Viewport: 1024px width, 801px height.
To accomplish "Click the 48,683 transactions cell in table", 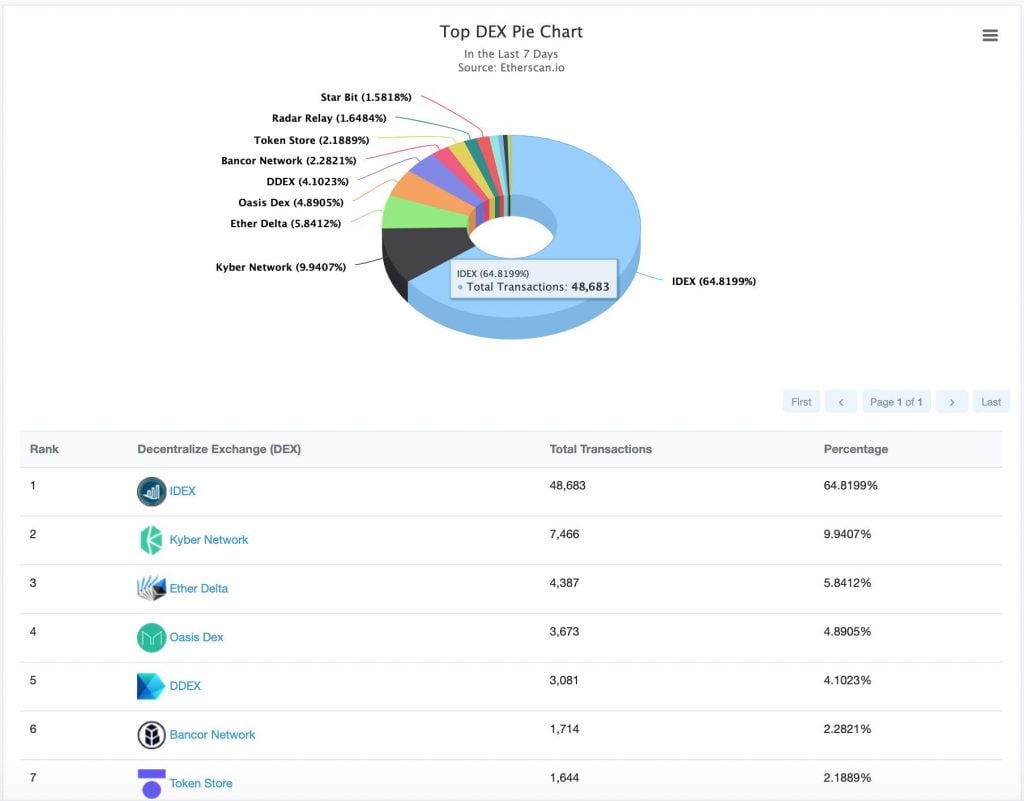I will [568, 486].
